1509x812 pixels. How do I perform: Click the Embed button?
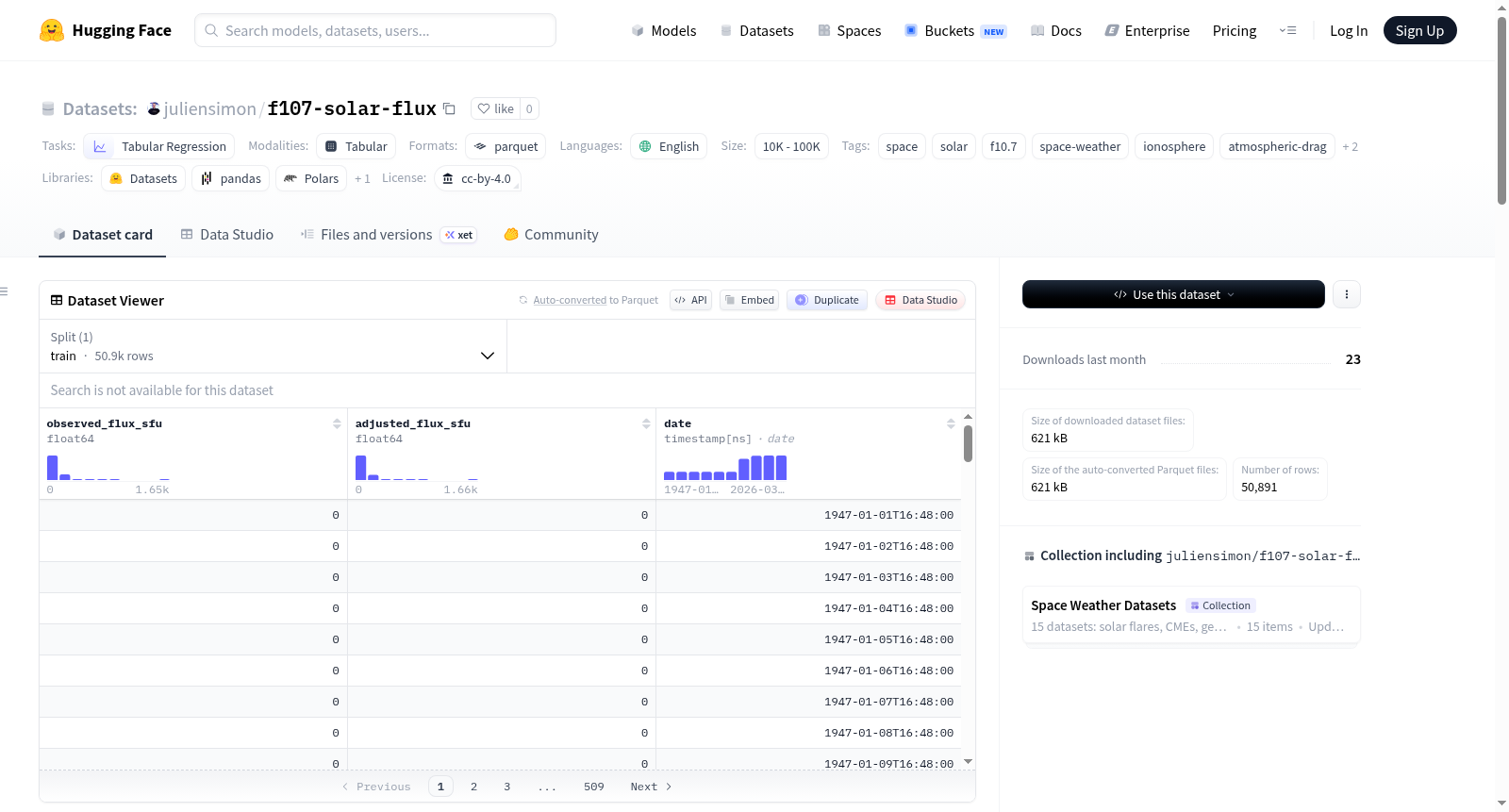point(749,300)
